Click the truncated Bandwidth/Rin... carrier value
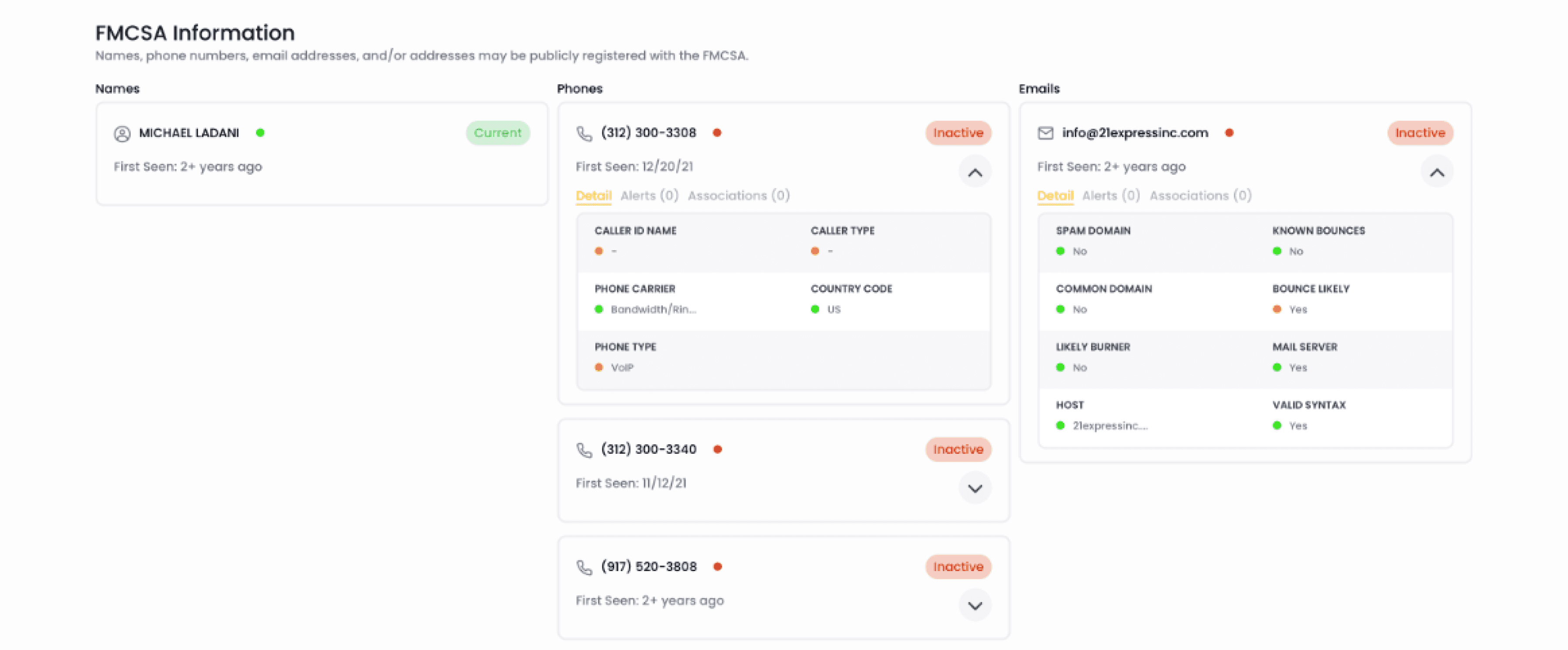 [x=653, y=310]
